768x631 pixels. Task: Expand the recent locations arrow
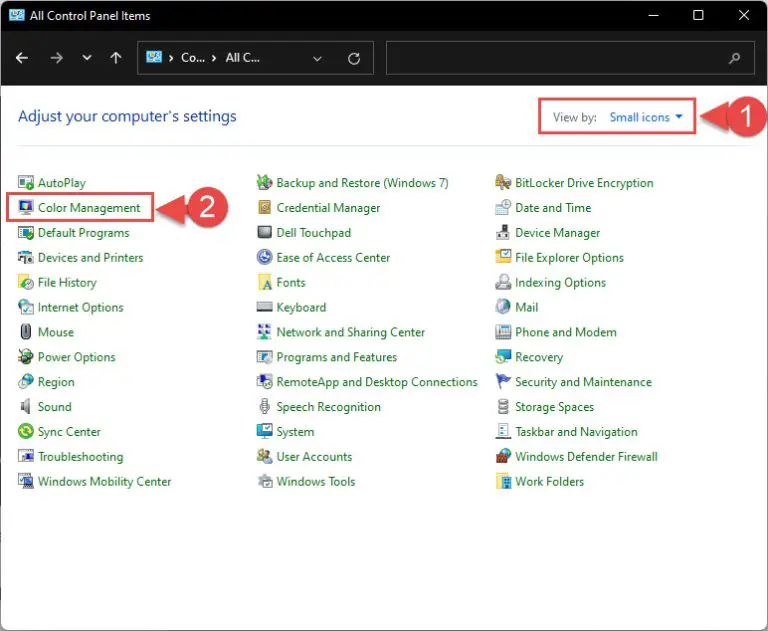pos(87,59)
